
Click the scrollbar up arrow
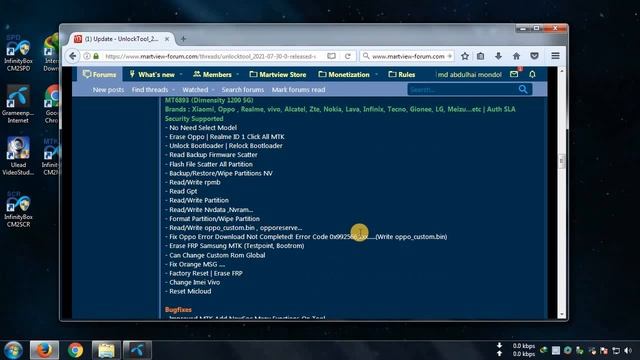pos(562,71)
